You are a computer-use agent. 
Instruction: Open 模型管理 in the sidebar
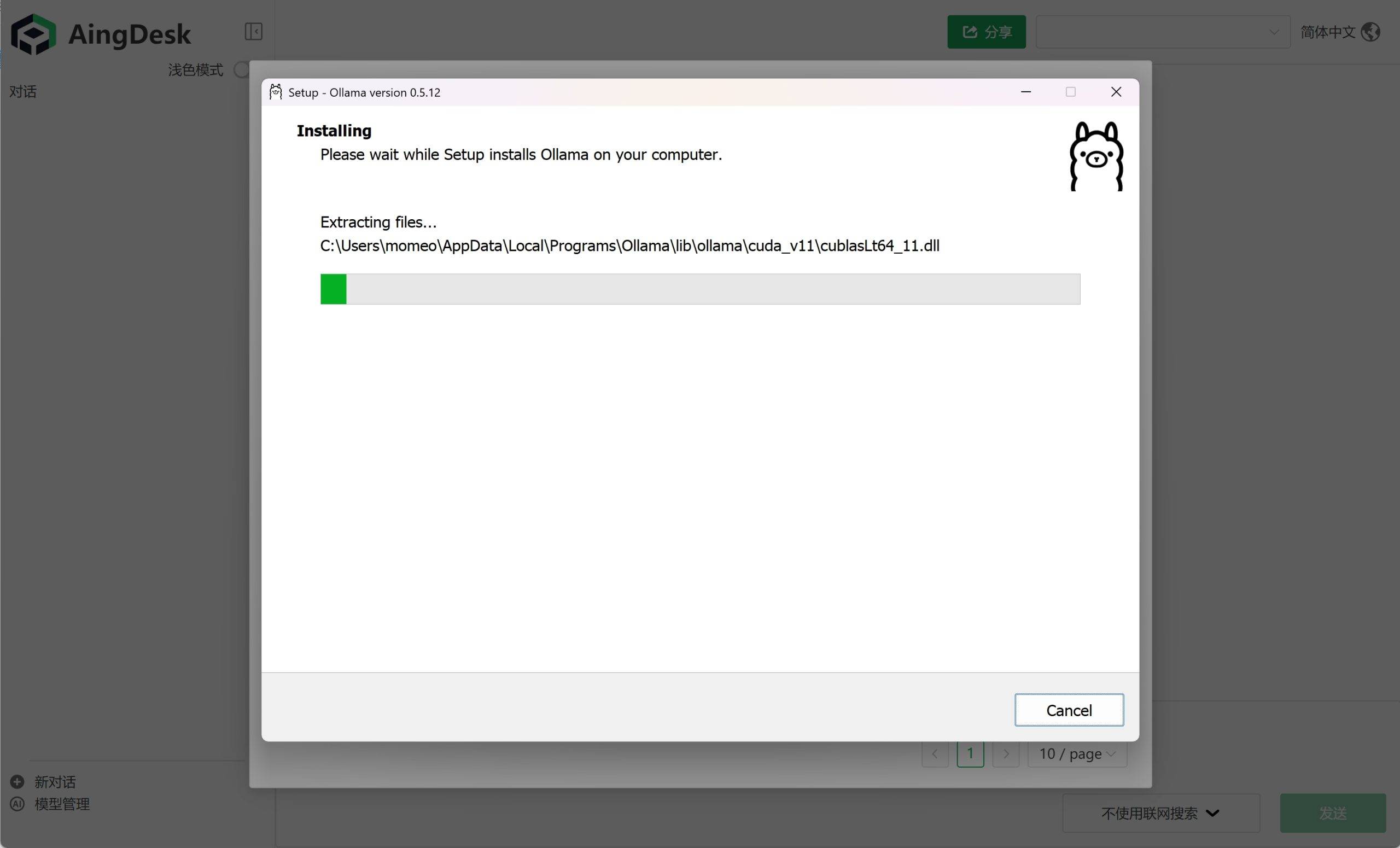(x=62, y=804)
